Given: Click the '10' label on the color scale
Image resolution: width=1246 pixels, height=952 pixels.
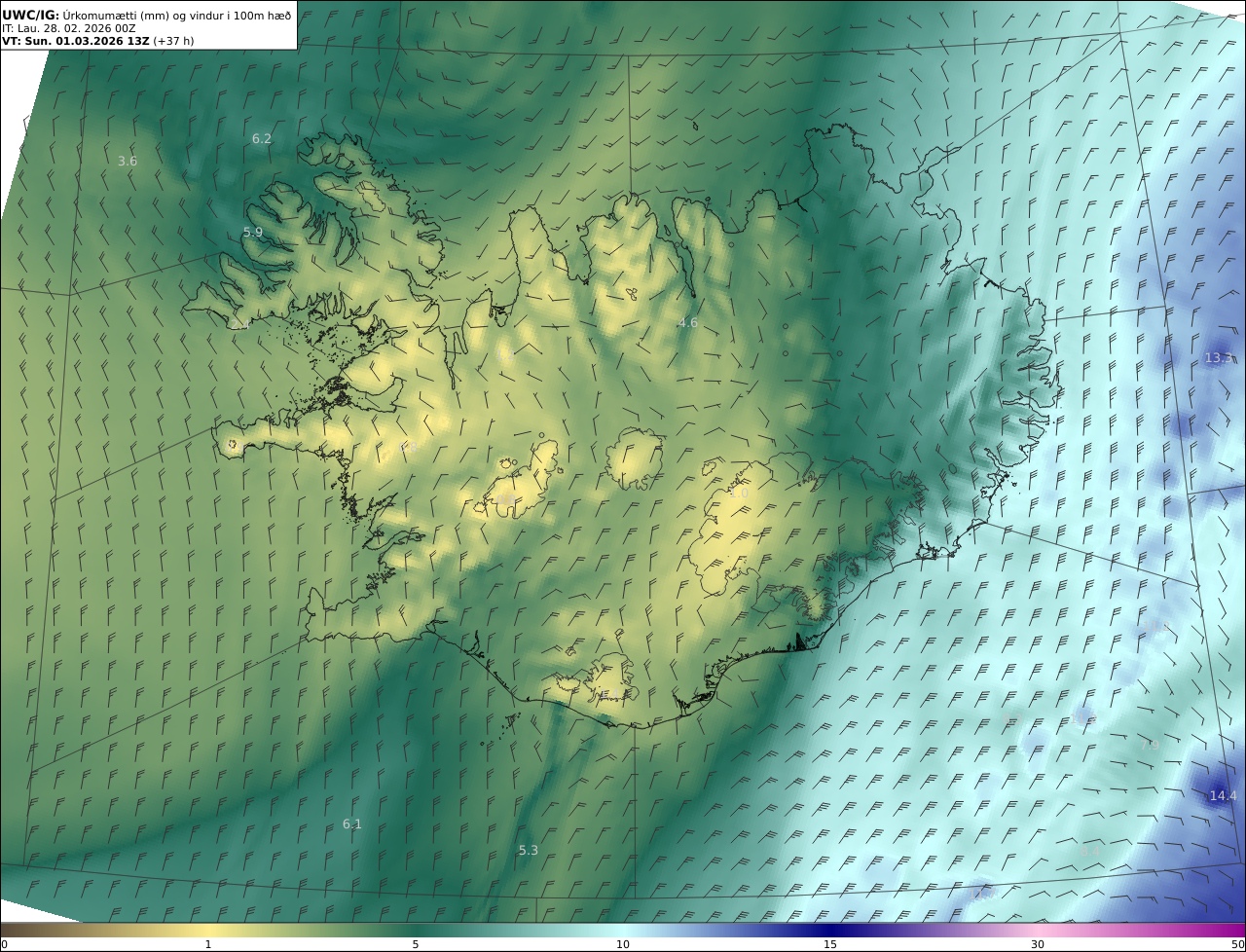Looking at the screenshot, I should coord(623,944).
